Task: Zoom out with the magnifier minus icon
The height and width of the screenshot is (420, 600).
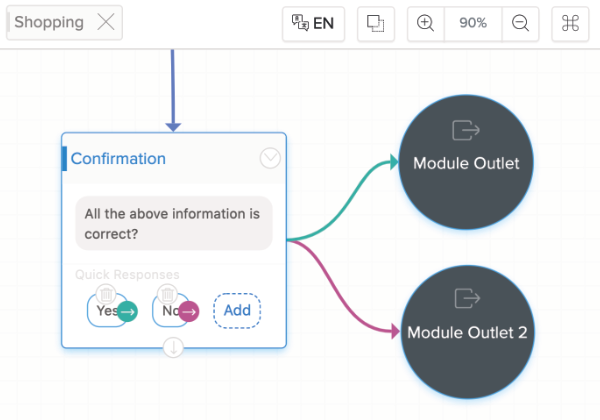Action: click(520, 23)
